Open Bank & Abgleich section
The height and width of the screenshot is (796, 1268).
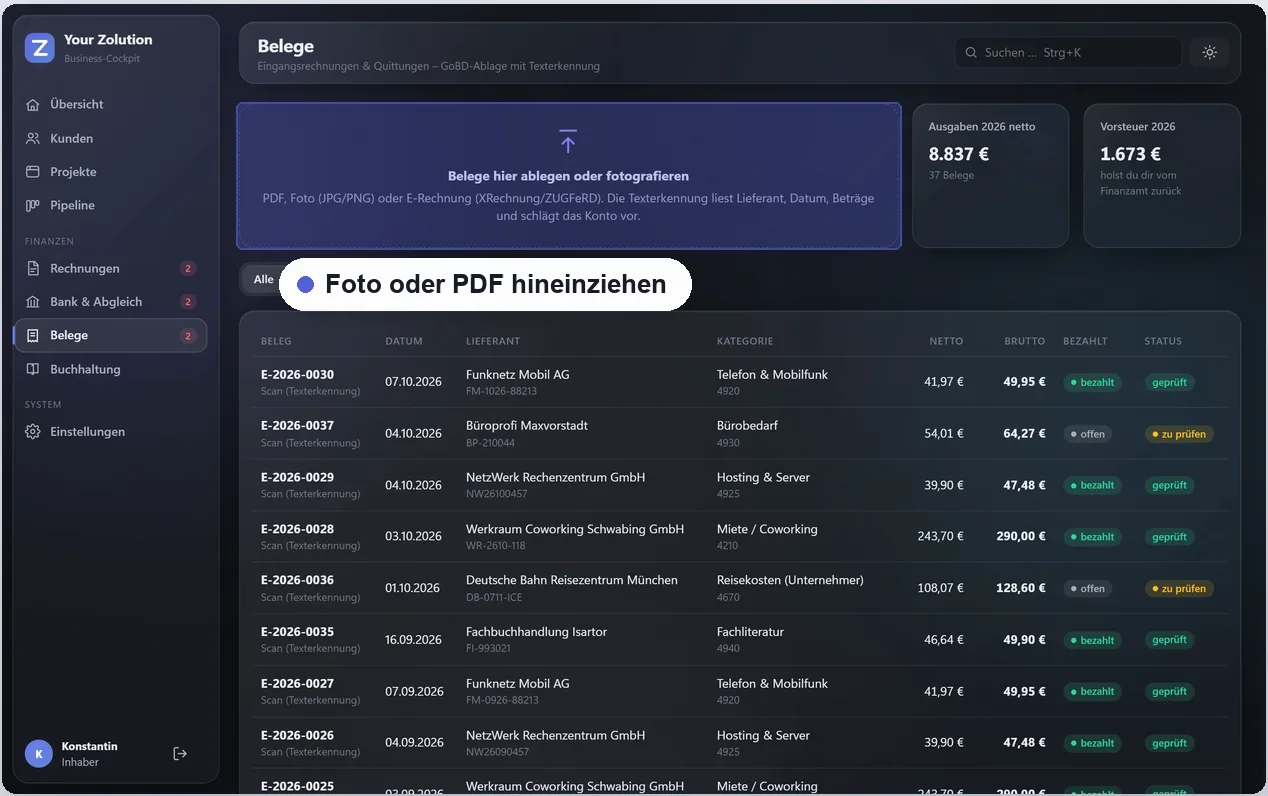click(x=110, y=302)
